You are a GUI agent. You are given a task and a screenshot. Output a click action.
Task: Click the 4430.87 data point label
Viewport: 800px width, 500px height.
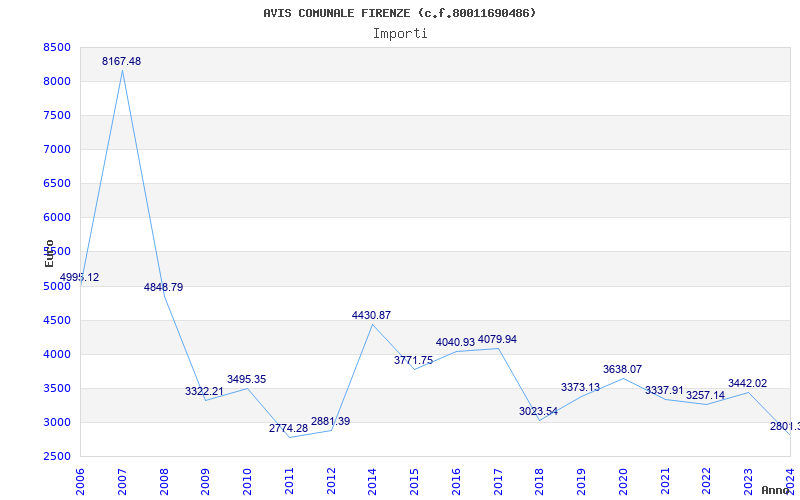(371, 315)
